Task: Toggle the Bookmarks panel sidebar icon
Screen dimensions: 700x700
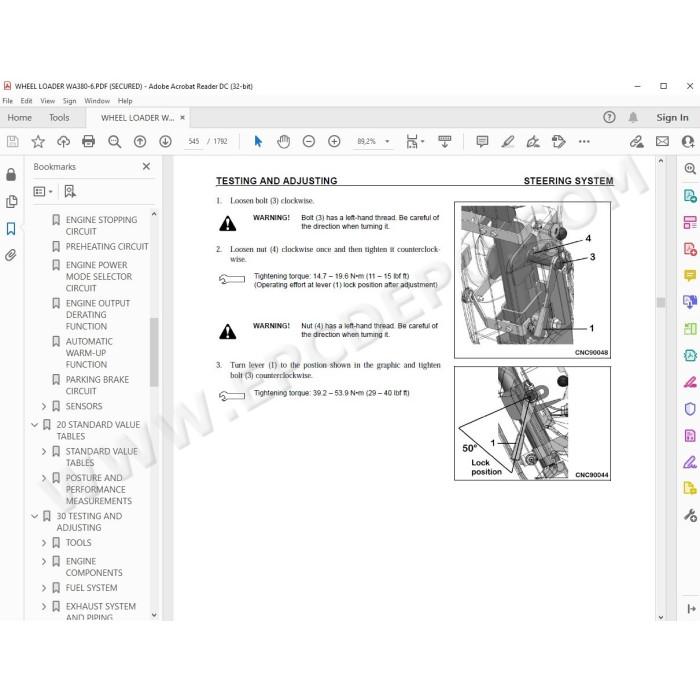Action: (11, 229)
